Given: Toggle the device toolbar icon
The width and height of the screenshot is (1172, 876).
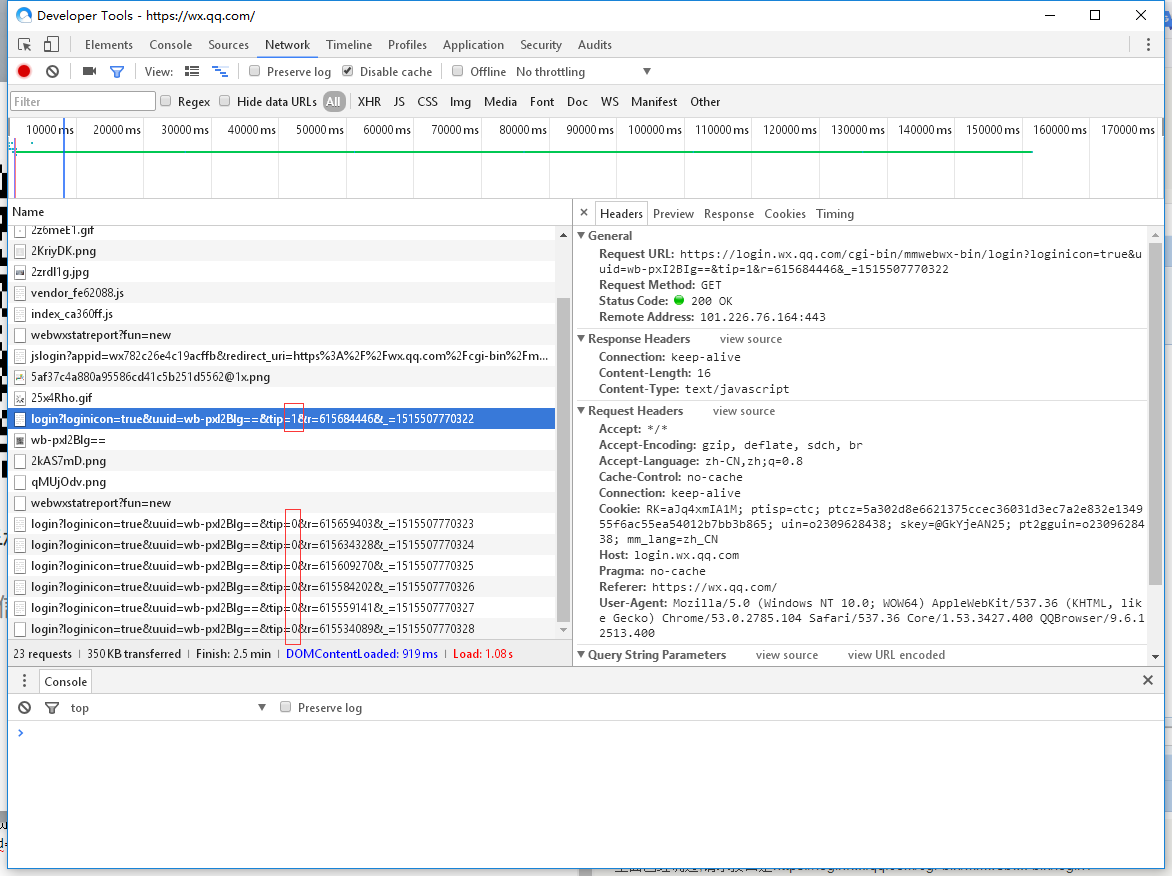Looking at the screenshot, I should point(51,45).
